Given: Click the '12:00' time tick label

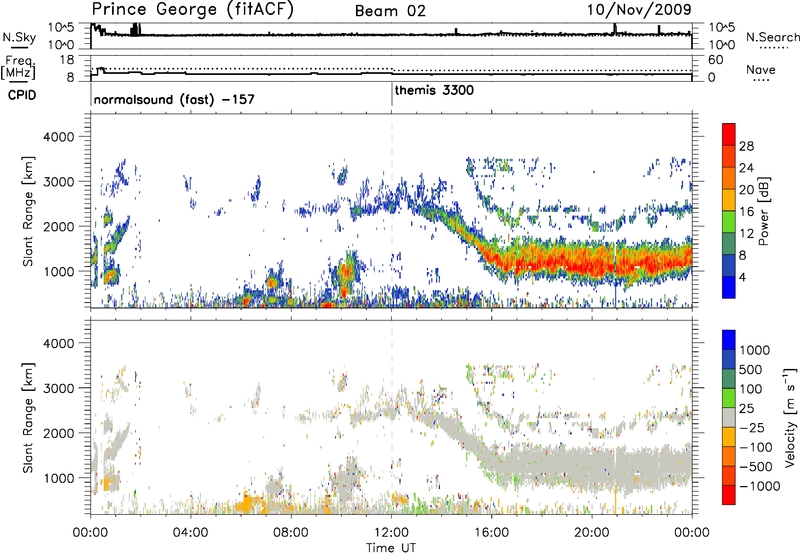Looking at the screenshot, I should (391, 533).
